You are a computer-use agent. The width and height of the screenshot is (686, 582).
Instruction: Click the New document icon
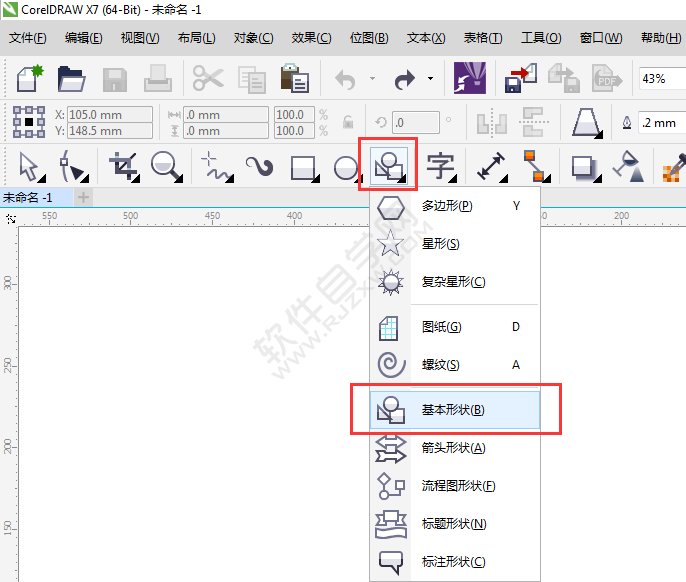(30, 78)
